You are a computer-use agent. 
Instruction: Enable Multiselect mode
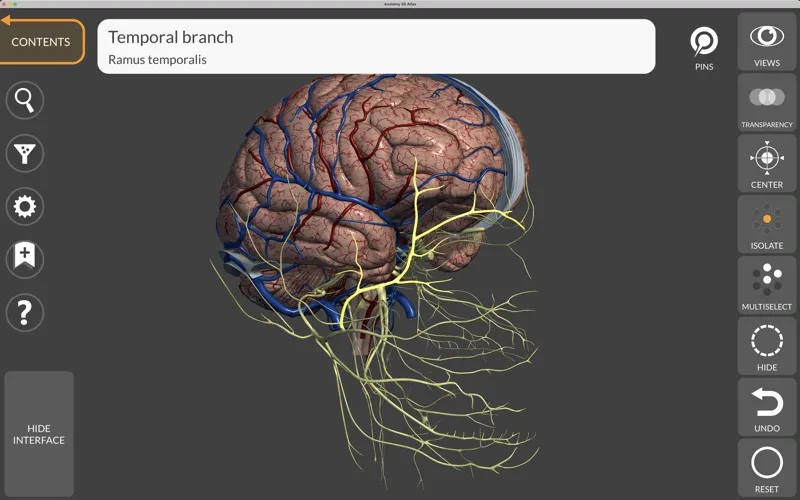767,285
